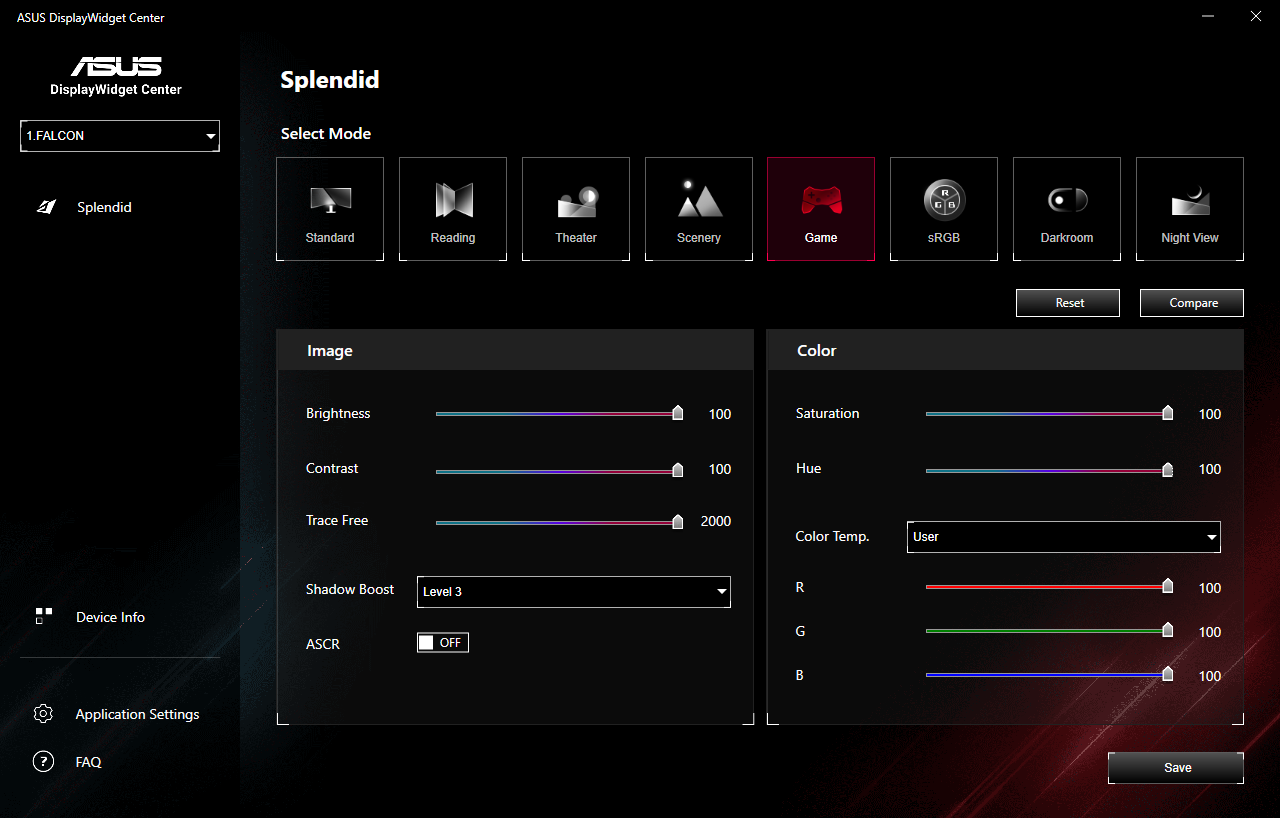The height and width of the screenshot is (818, 1280).
Task: Open Device Info from the sidebar
Action: coord(110,617)
